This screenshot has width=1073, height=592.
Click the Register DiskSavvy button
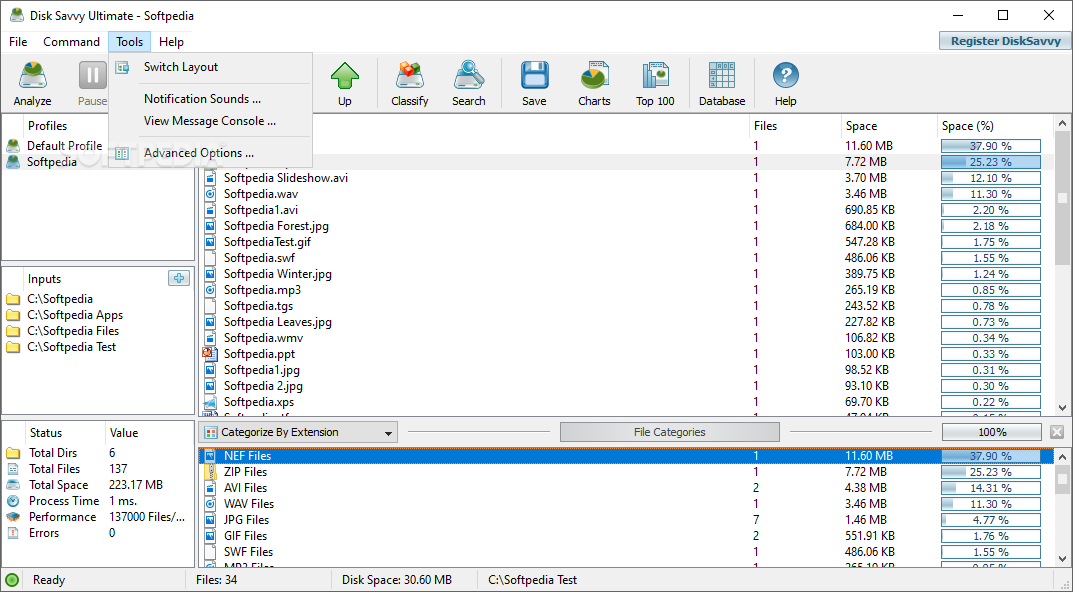point(1005,41)
